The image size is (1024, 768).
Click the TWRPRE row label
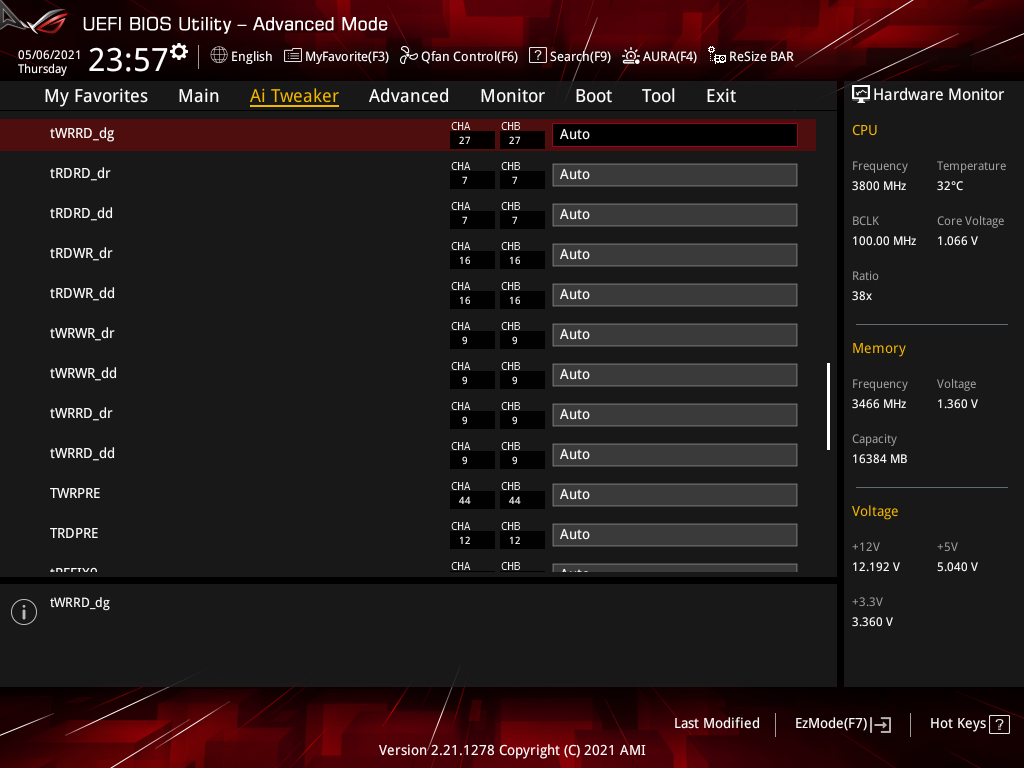pos(75,494)
